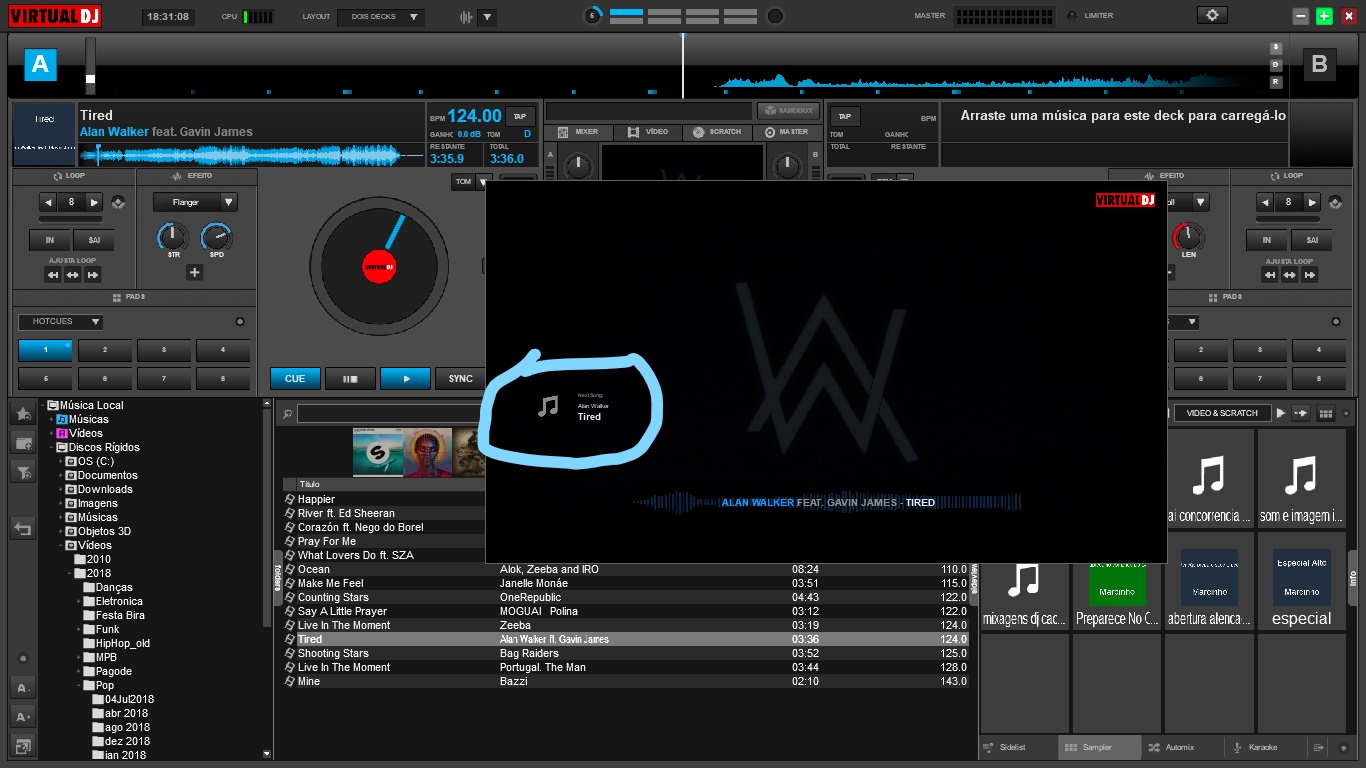Click deck B TAP tempo button

[845, 116]
